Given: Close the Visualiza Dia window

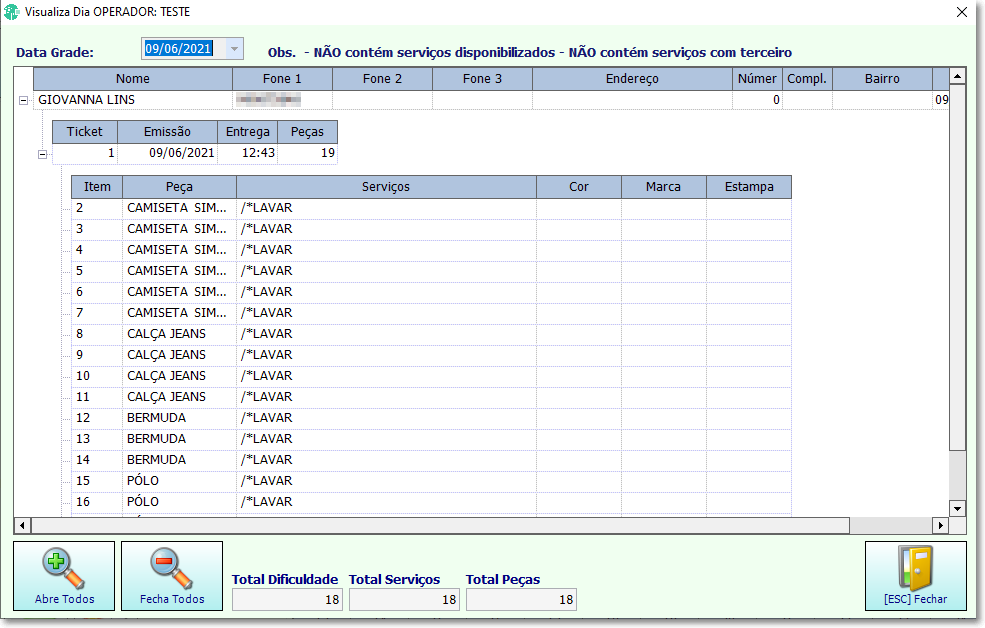Looking at the screenshot, I should pos(962,12).
